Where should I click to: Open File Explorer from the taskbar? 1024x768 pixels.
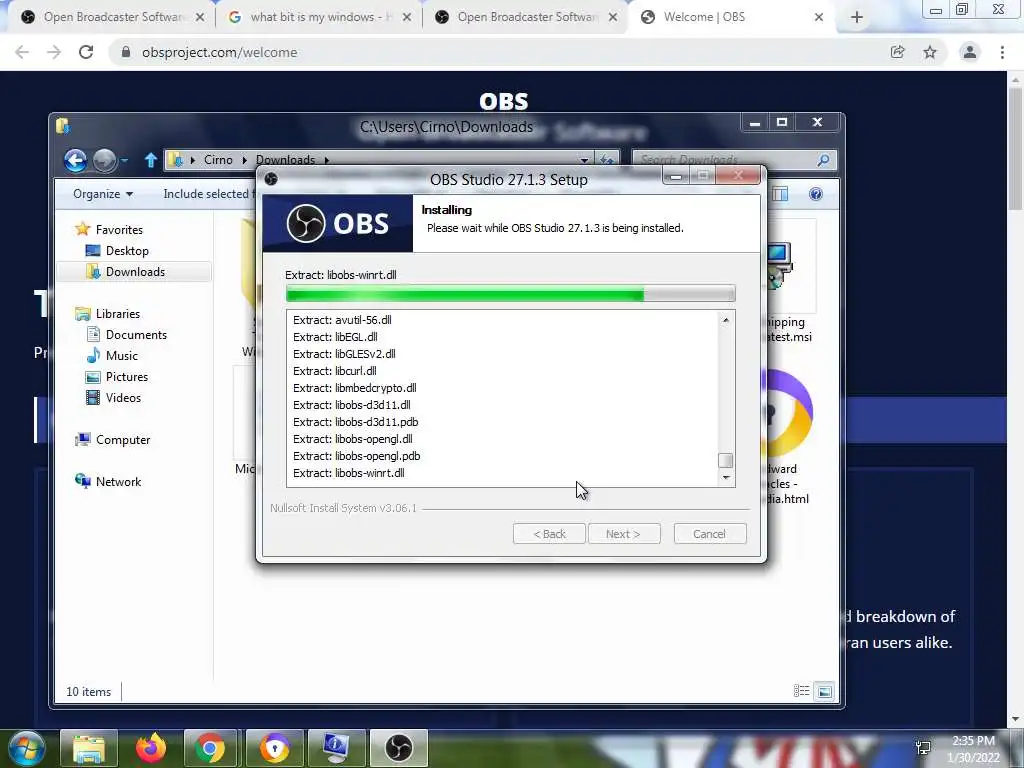point(89,748)
